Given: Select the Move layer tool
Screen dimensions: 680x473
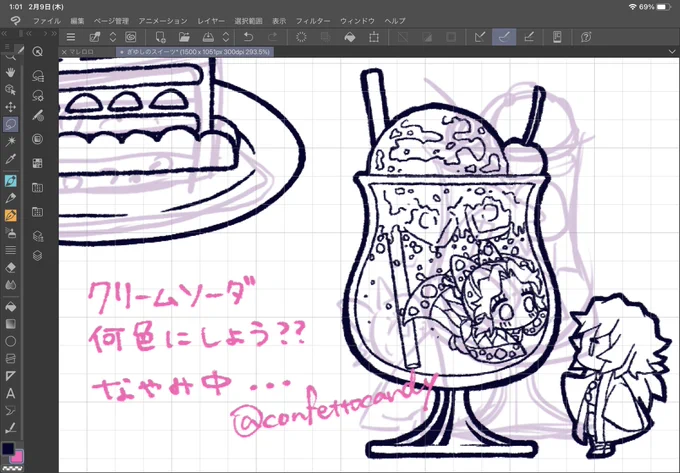Looking at the screenshot, I should [10, 107].
